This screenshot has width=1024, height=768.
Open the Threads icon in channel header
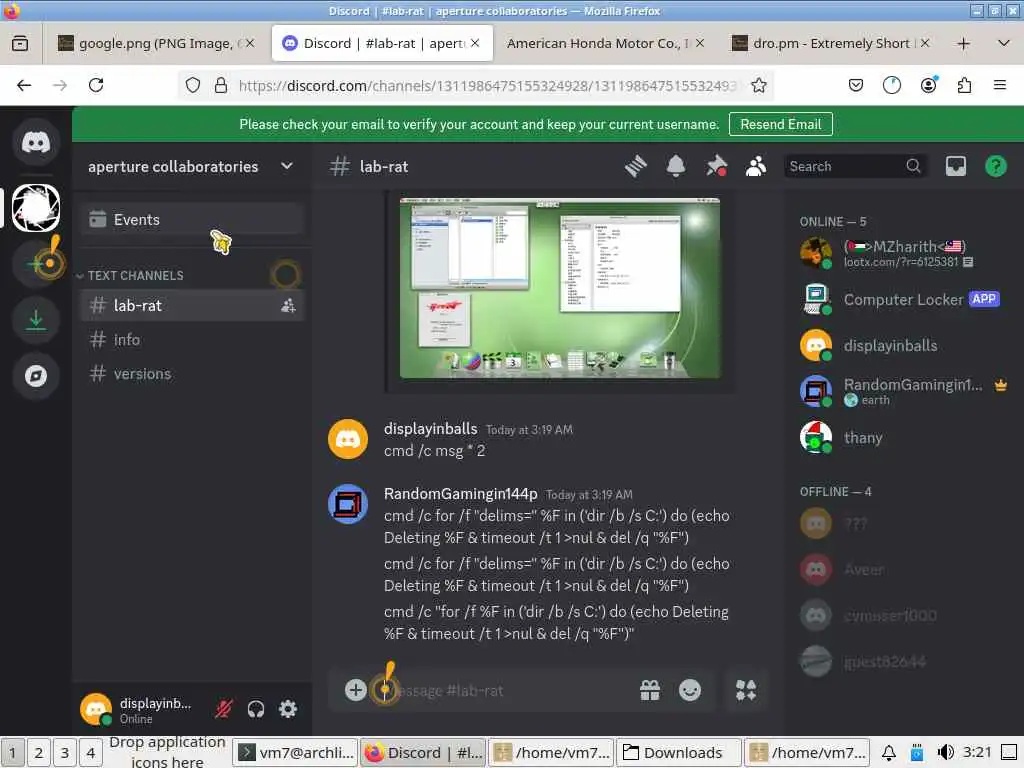pos(635,167)
